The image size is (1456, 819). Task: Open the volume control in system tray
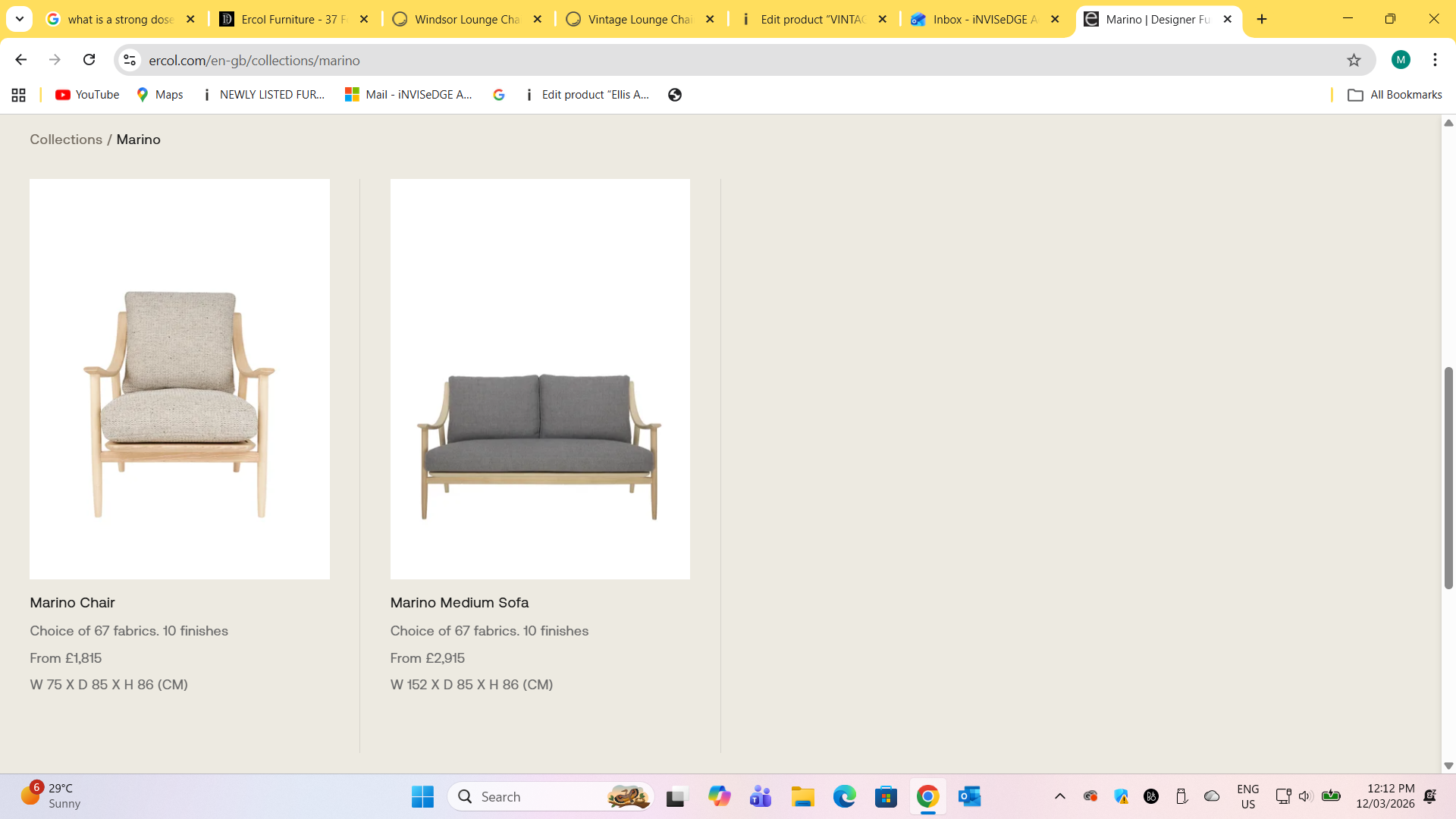1305,796
